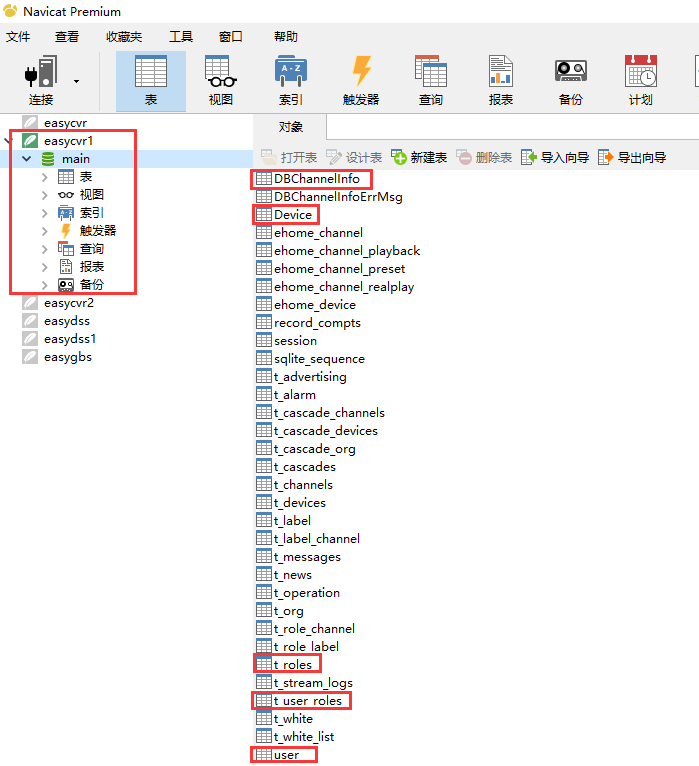This screenshot has width=699, height=766.
Task: Select the 触发器 (Trigger) toolbar icon
Action: pyautogui.click(x=361, y=81)
